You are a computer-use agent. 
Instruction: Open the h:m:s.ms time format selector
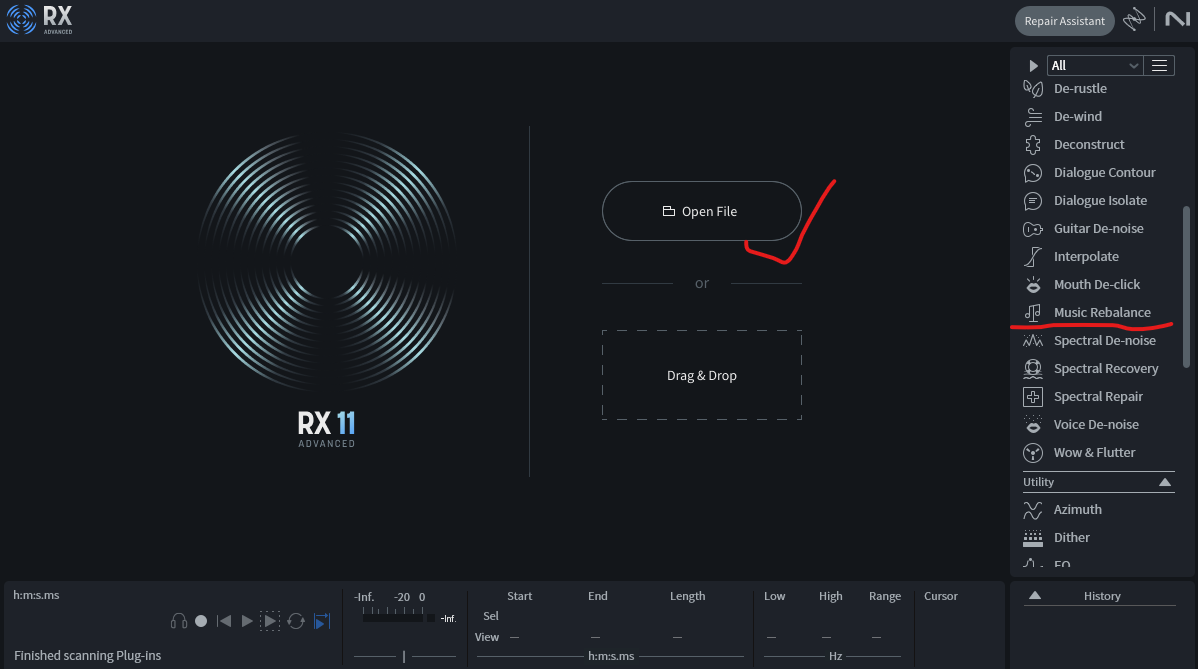pyautogui.click(x=36, y=595)
